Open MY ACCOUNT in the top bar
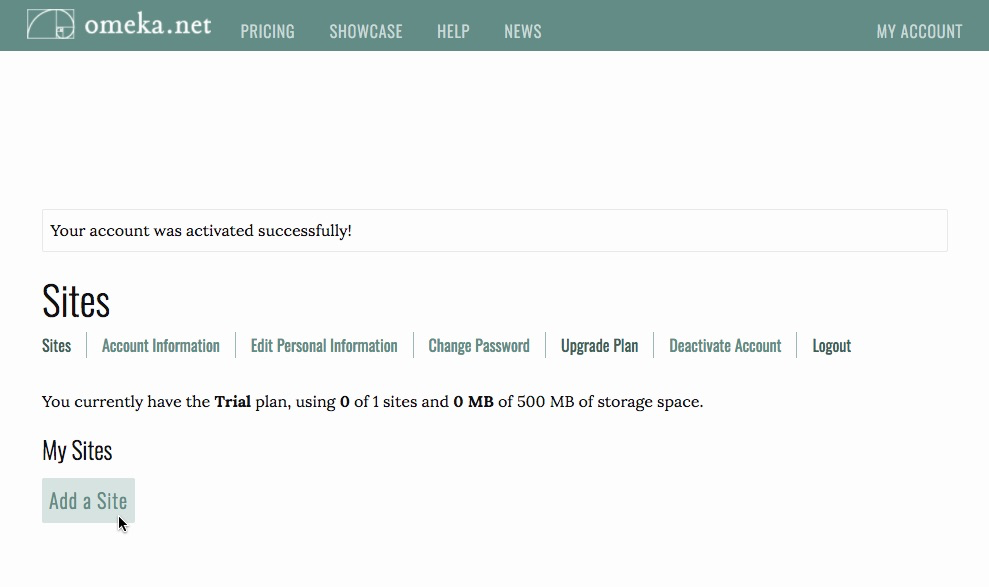 pyautogui.click(x=918, y=31)
